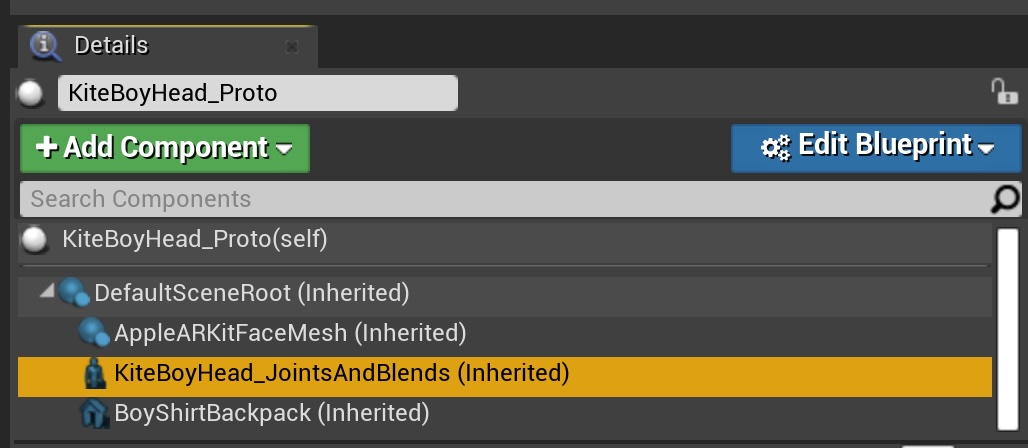Click the DefaultSceneRoot scene component icon
Viewport: 1028px width, 448px height.
73,293
